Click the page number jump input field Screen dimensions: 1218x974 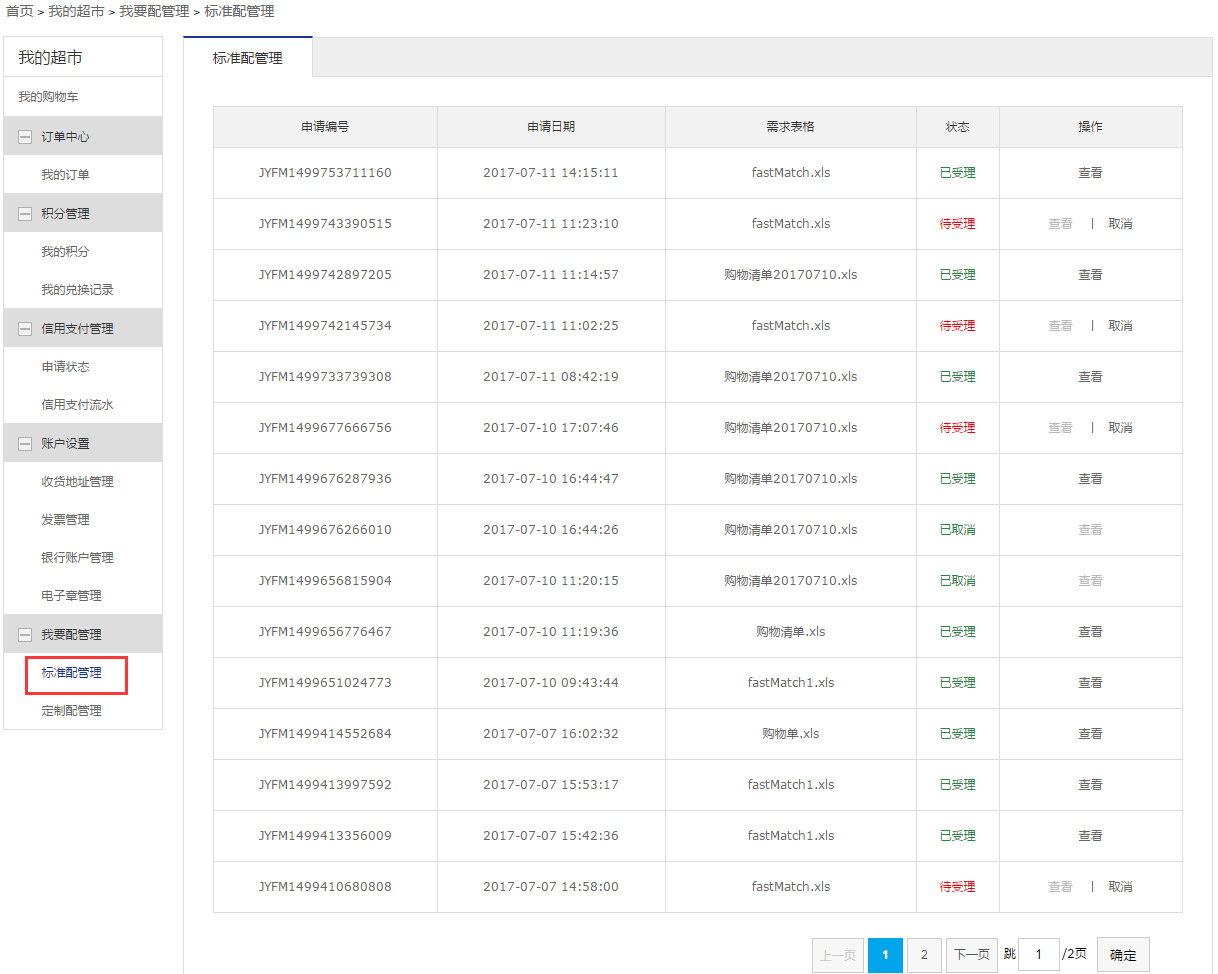click(1038, 955)
